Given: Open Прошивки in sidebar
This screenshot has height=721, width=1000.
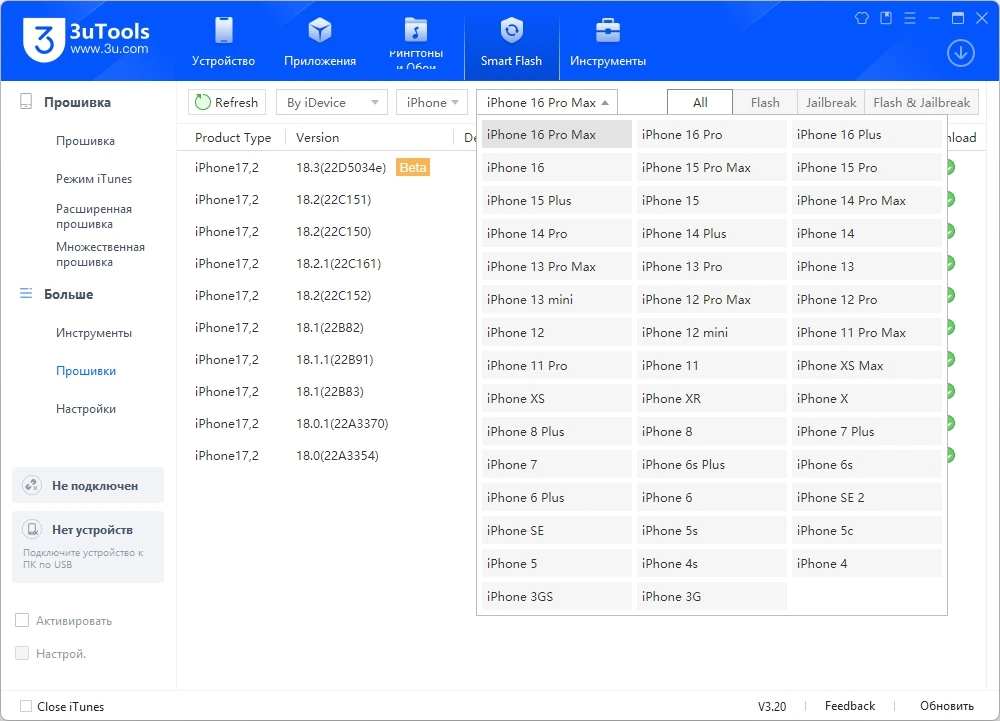Looking at the screenshot, I should [85, 371].
